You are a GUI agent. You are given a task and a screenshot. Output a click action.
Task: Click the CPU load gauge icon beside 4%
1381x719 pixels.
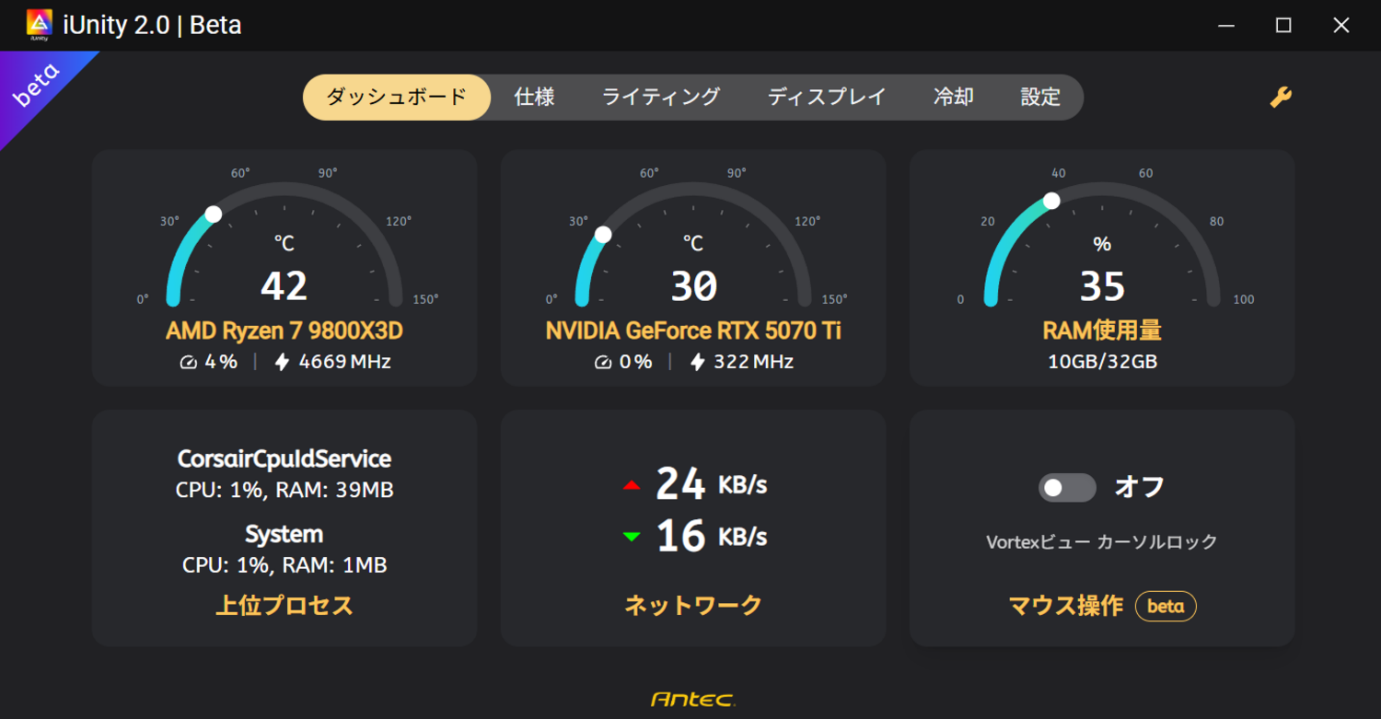click(188, 362)
